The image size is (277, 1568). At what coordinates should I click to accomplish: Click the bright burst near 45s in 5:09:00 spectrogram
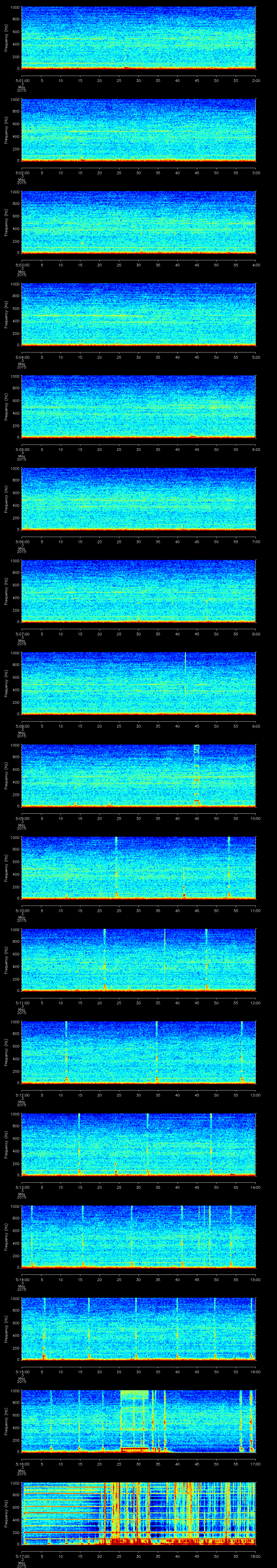tap(197, 775)
